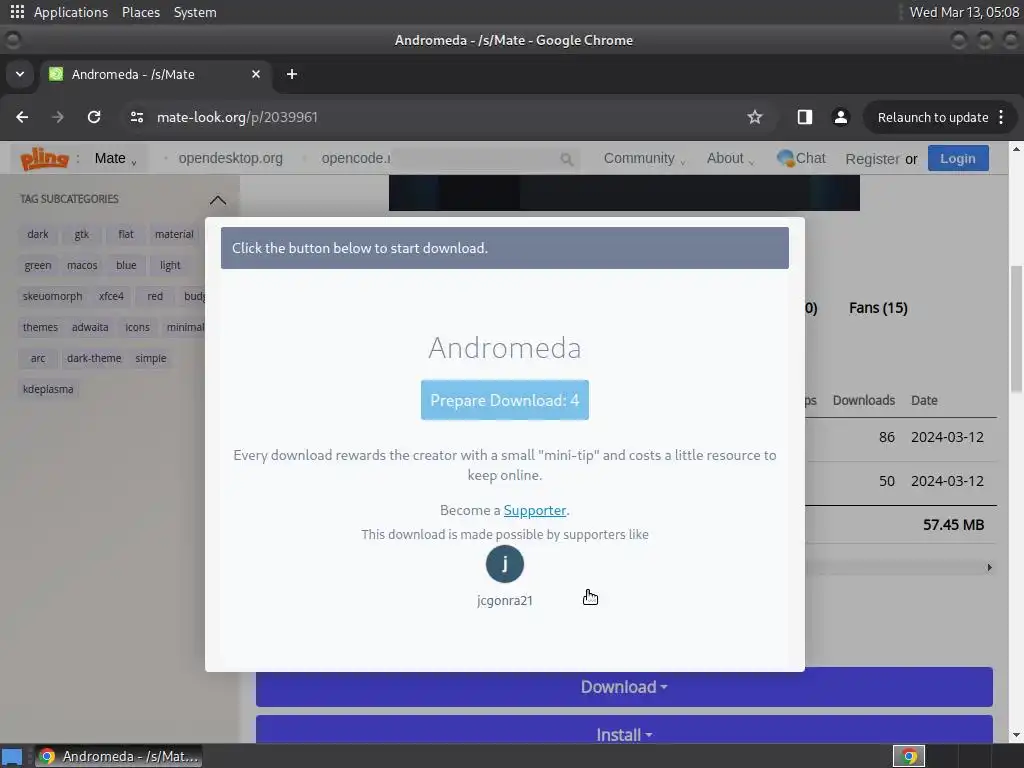The width and height of the screenshot is (1024, 768).
Task: Click supporter avatar jcgonra21
Action: point(505,564)
